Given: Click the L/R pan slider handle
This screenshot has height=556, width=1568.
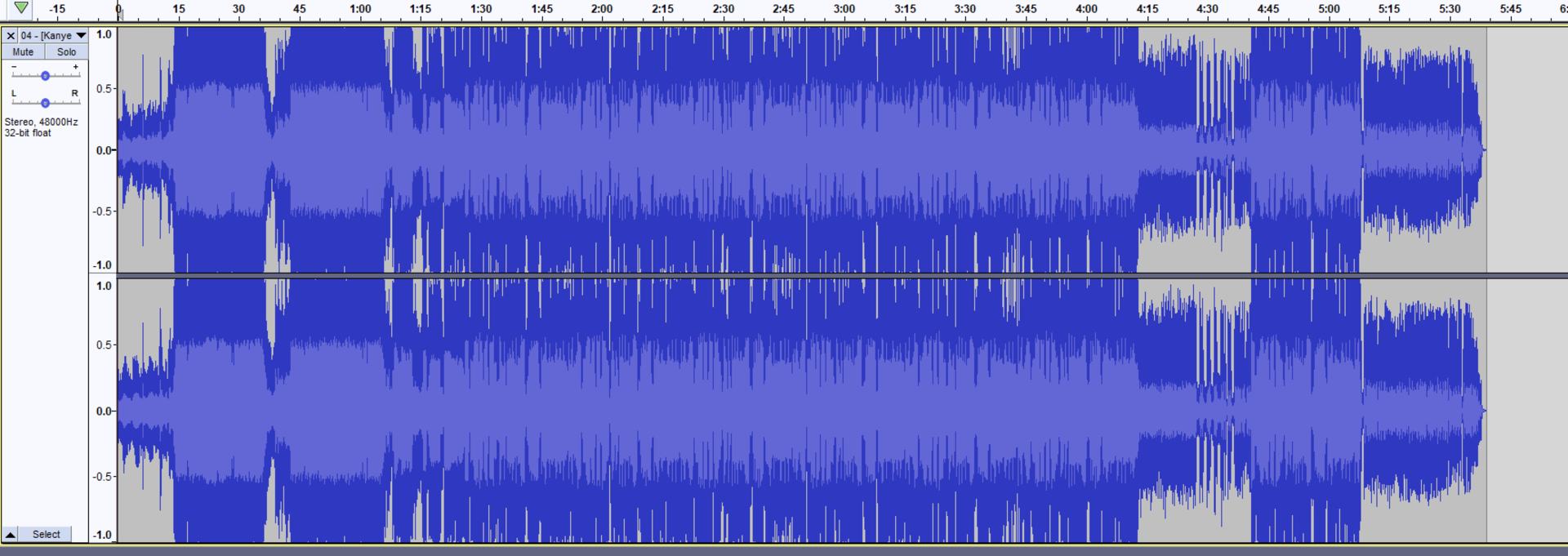Looking at the screenshot, I should pos(45,103).
